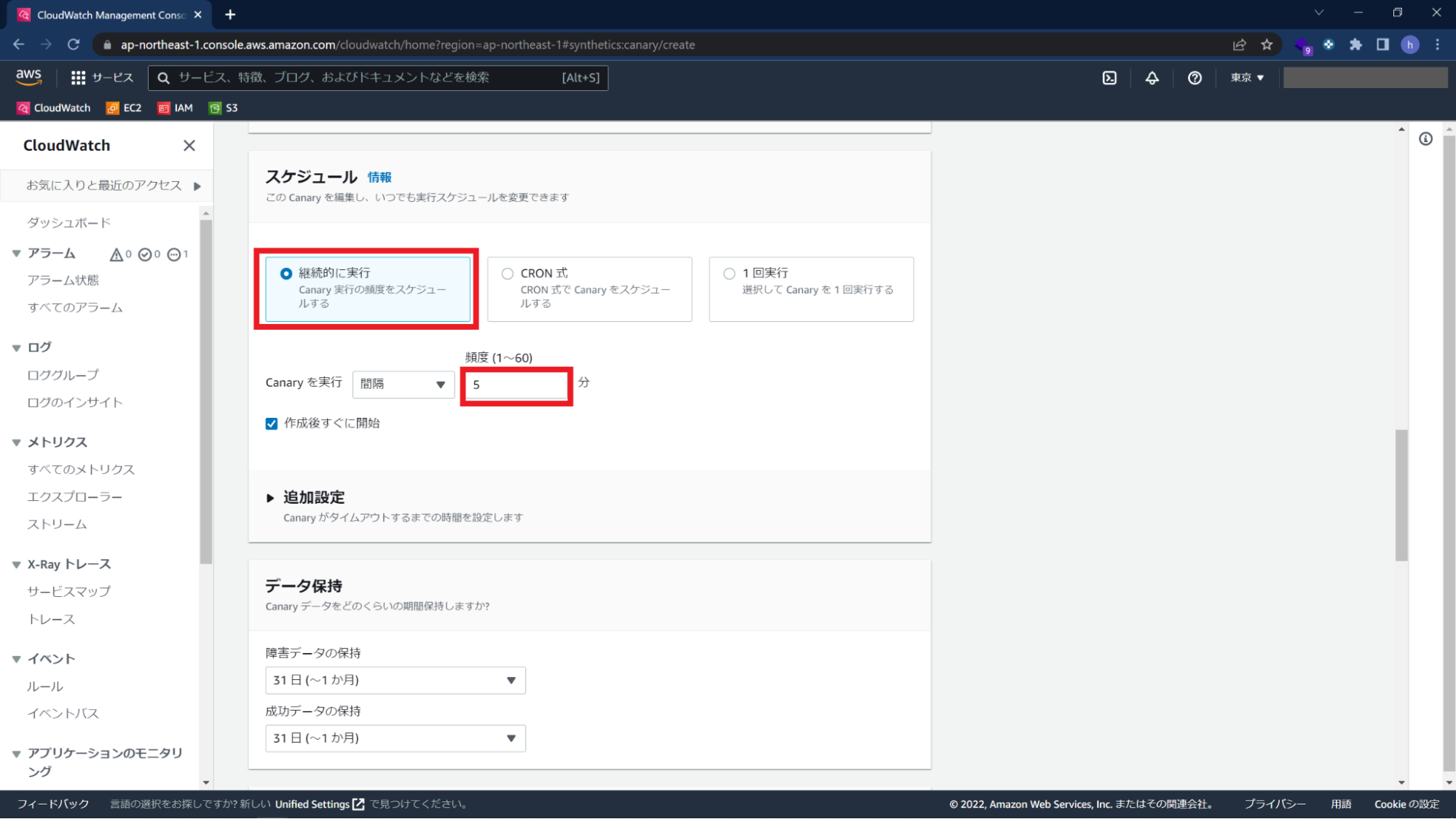Open すべてのアラーム in the sidebar

pos(75,307)
